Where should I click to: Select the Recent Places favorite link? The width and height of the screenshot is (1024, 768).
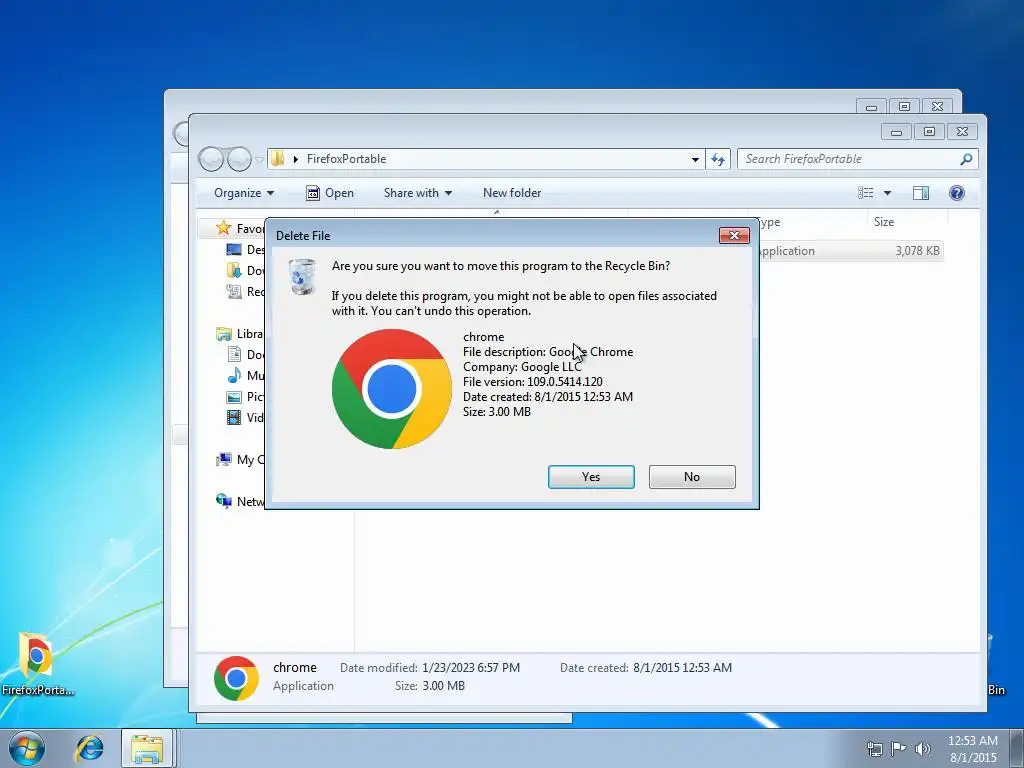click(245, 291)
